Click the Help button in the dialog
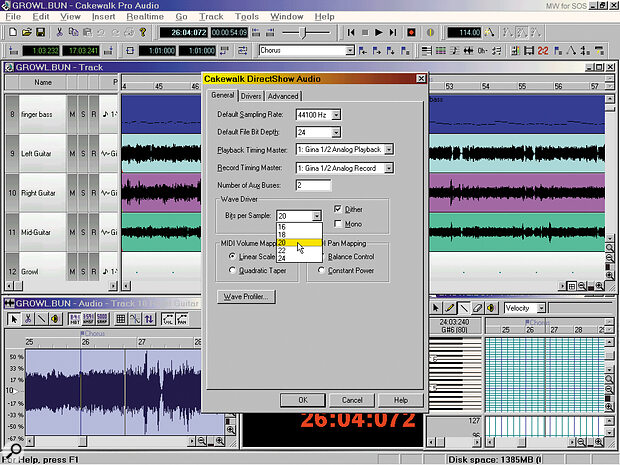Viewport: 620px width, 465px height. (401, 400)
